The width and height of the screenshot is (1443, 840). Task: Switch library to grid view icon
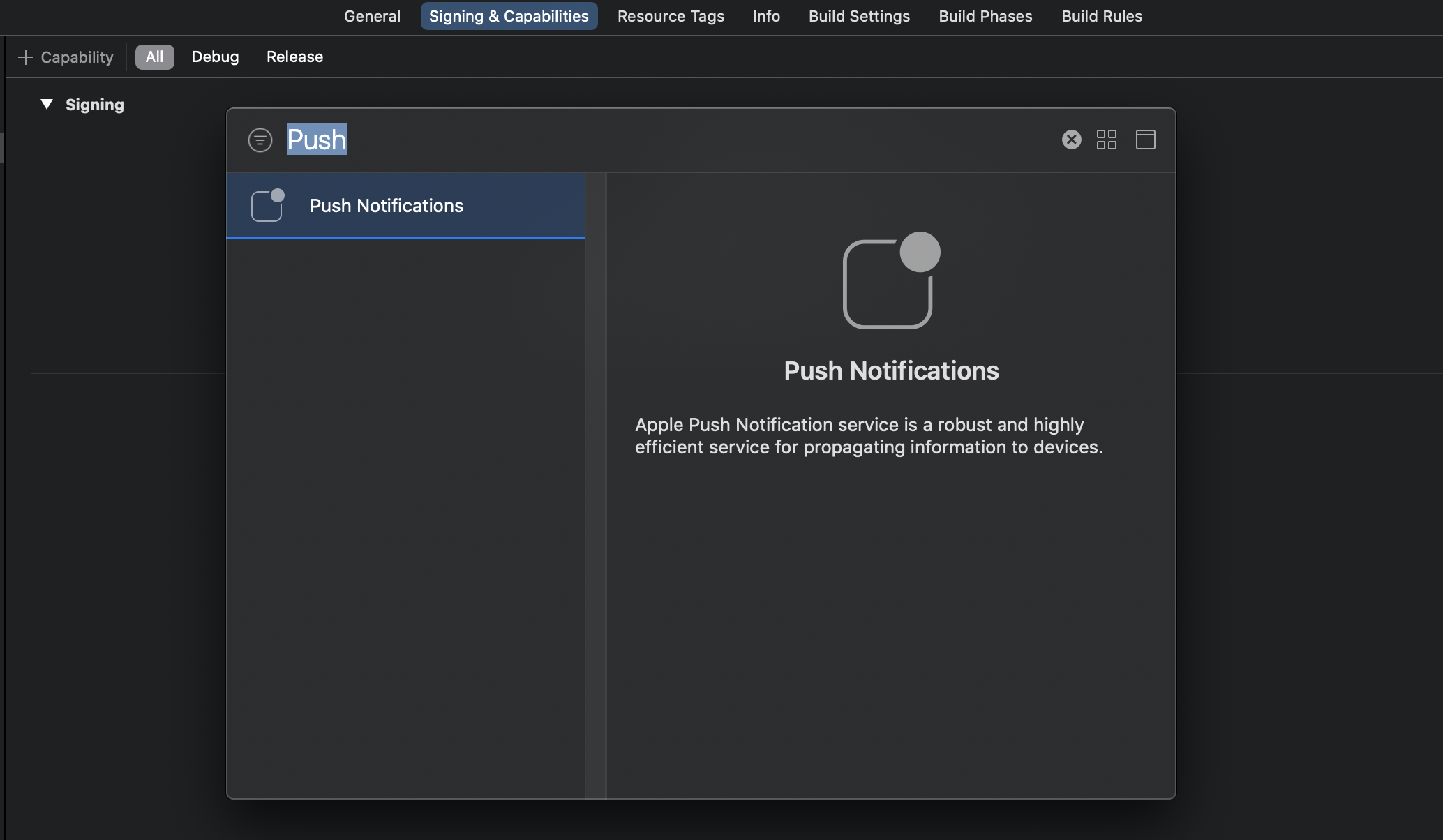click(1106, 140)
